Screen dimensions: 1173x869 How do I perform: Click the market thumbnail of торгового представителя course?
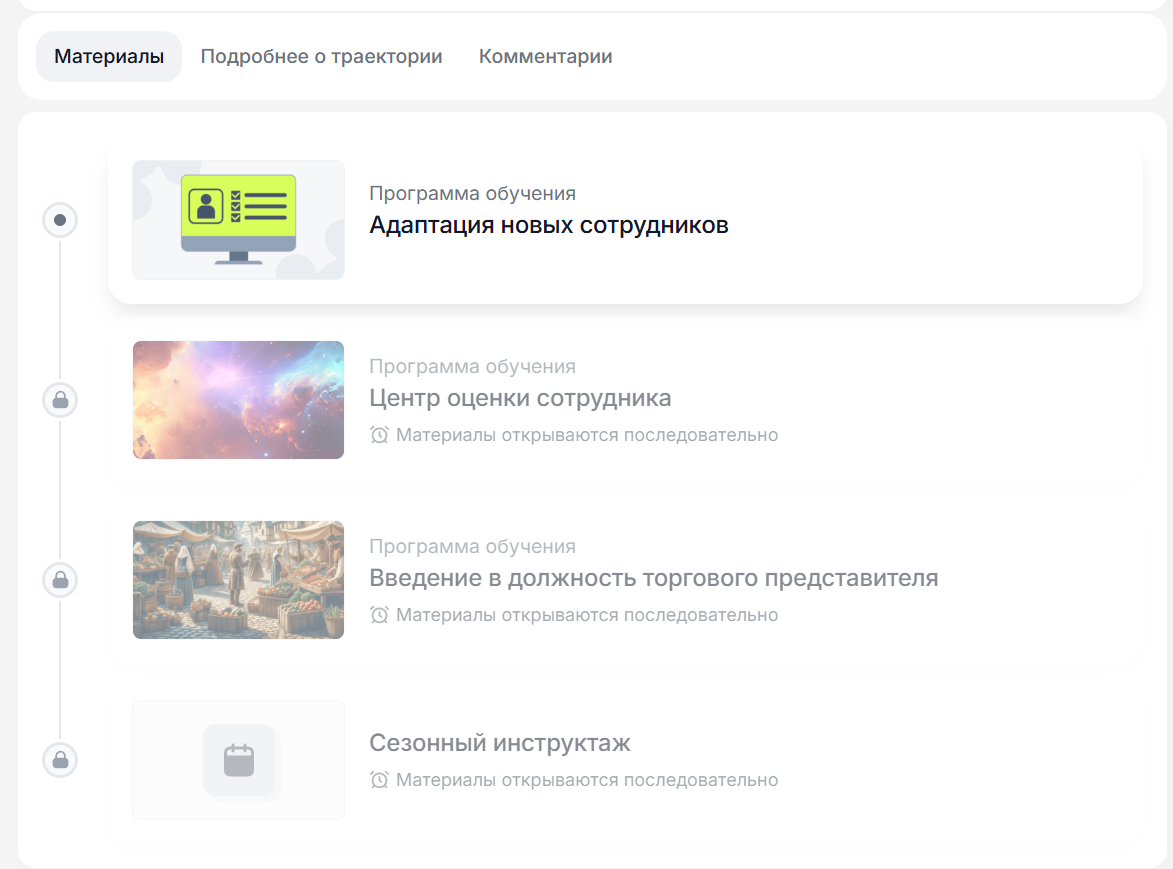[x=239, y=580]
